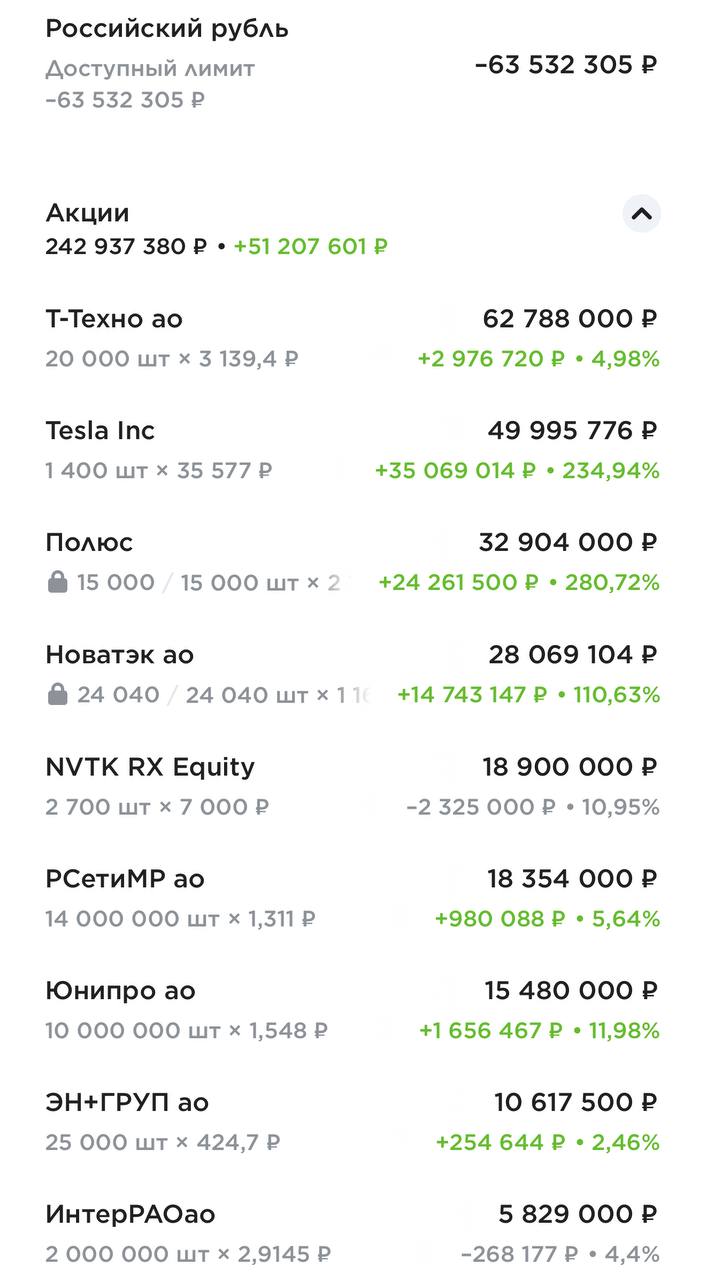Collapse the Акции section chevron
Image resolution: width=706 pixels, height=1280 pixels.
[641, 213]
